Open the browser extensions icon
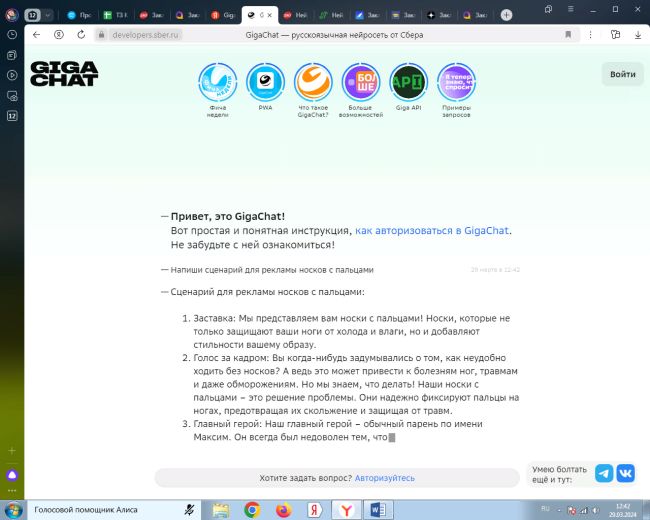The width and height of the screenshot is (650, 520). tap(616, 35)
